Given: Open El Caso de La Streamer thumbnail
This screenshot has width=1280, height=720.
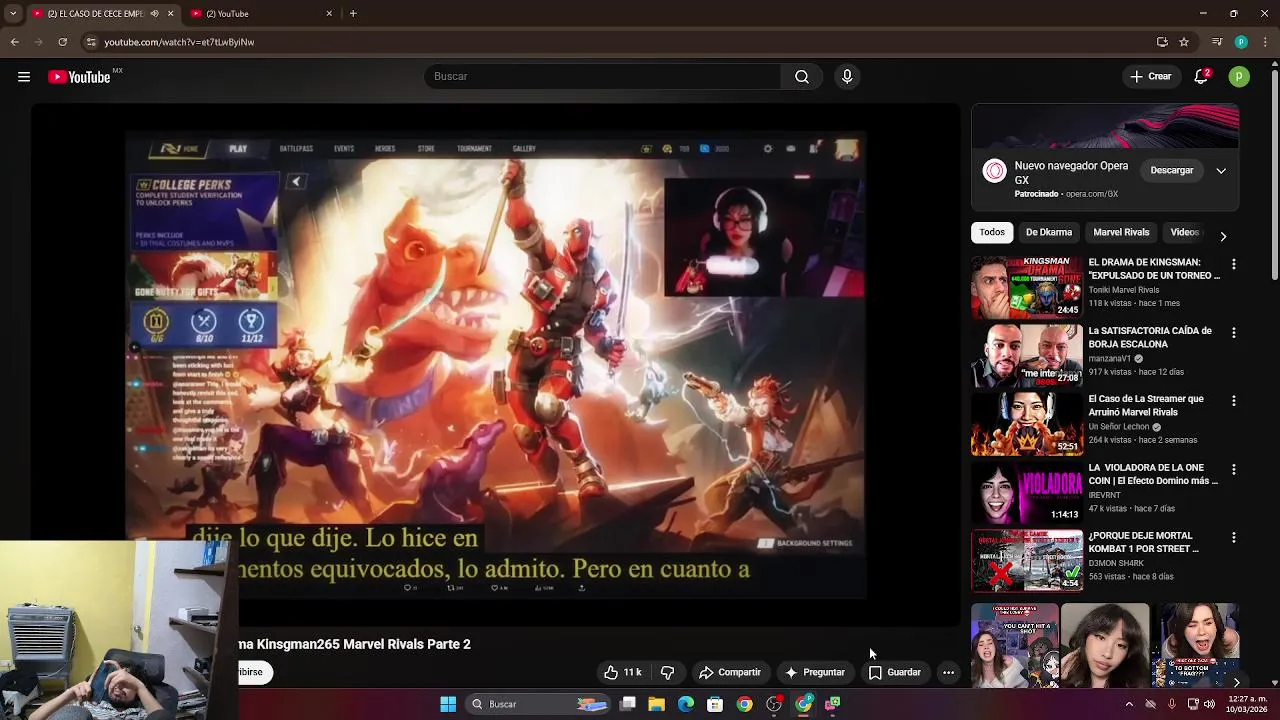Looking at the screenshot, I should [x=1027, y=424].
